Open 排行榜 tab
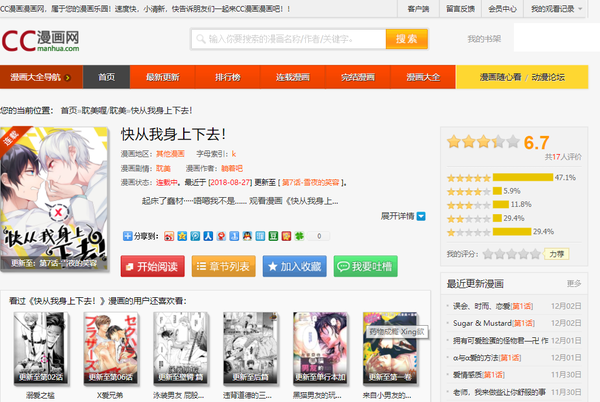600x402 pixels. [228, 77]
